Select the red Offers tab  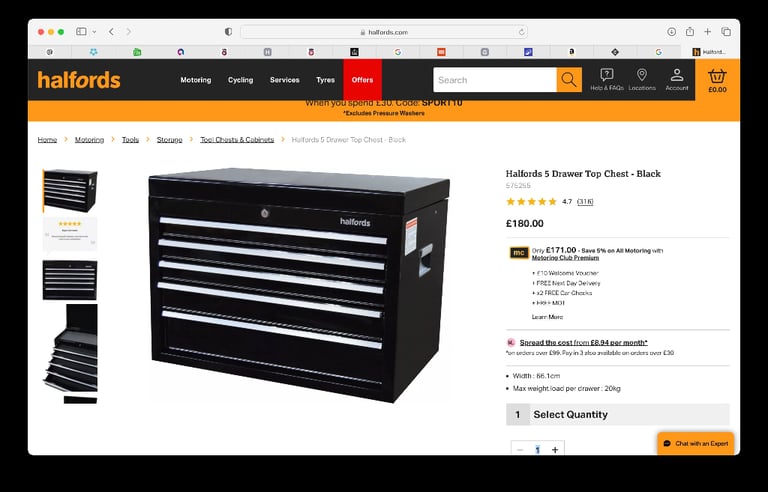click(362, 80)
